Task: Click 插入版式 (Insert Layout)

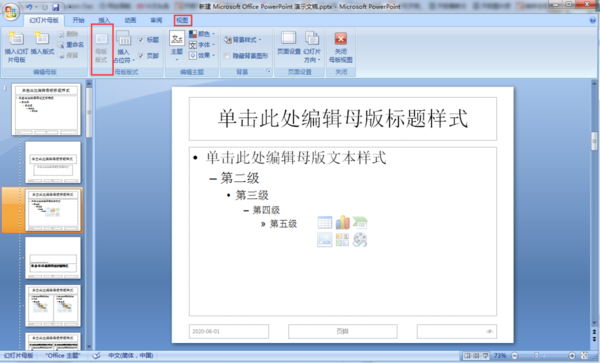Action: tap(42, 43)
